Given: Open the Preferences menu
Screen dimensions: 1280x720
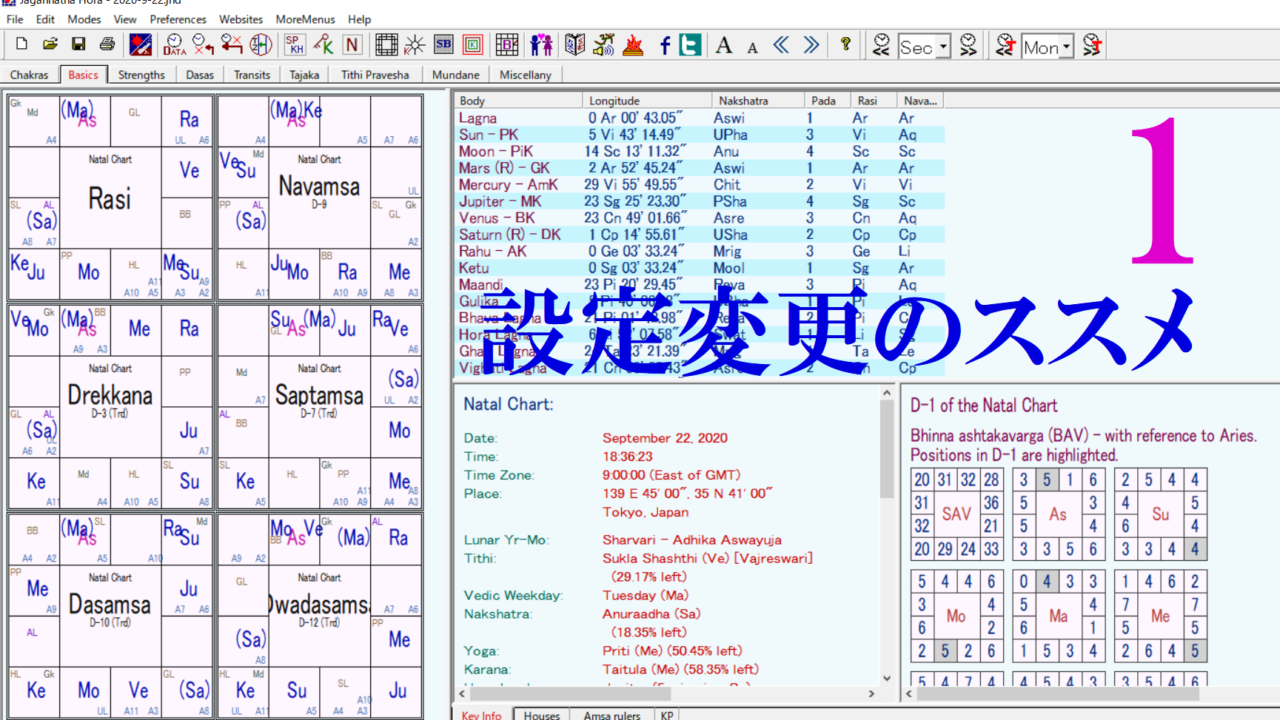Looking at the screenshot, I should 178,19.
